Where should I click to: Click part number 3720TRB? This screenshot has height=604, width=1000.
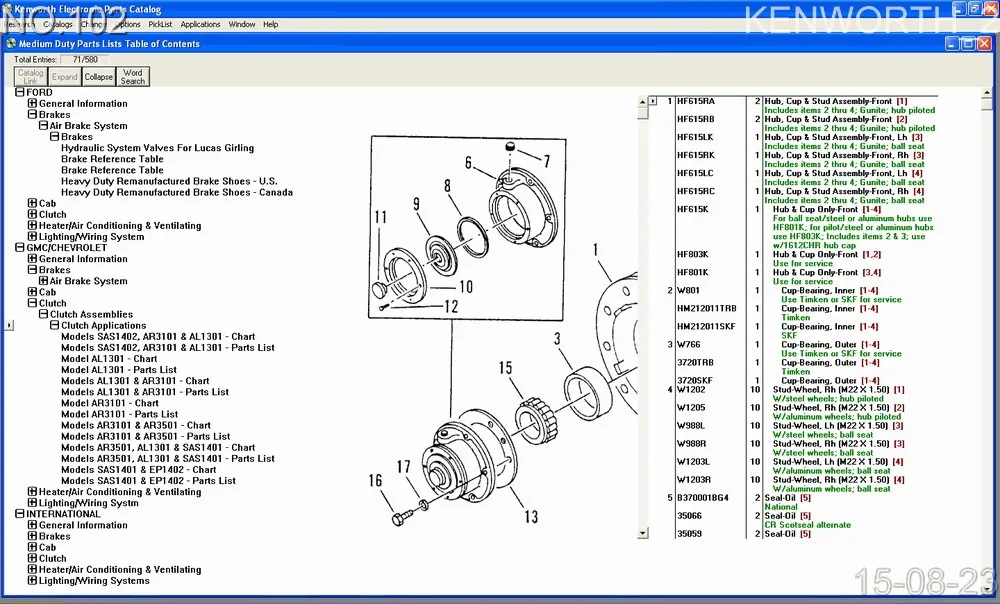695,362
